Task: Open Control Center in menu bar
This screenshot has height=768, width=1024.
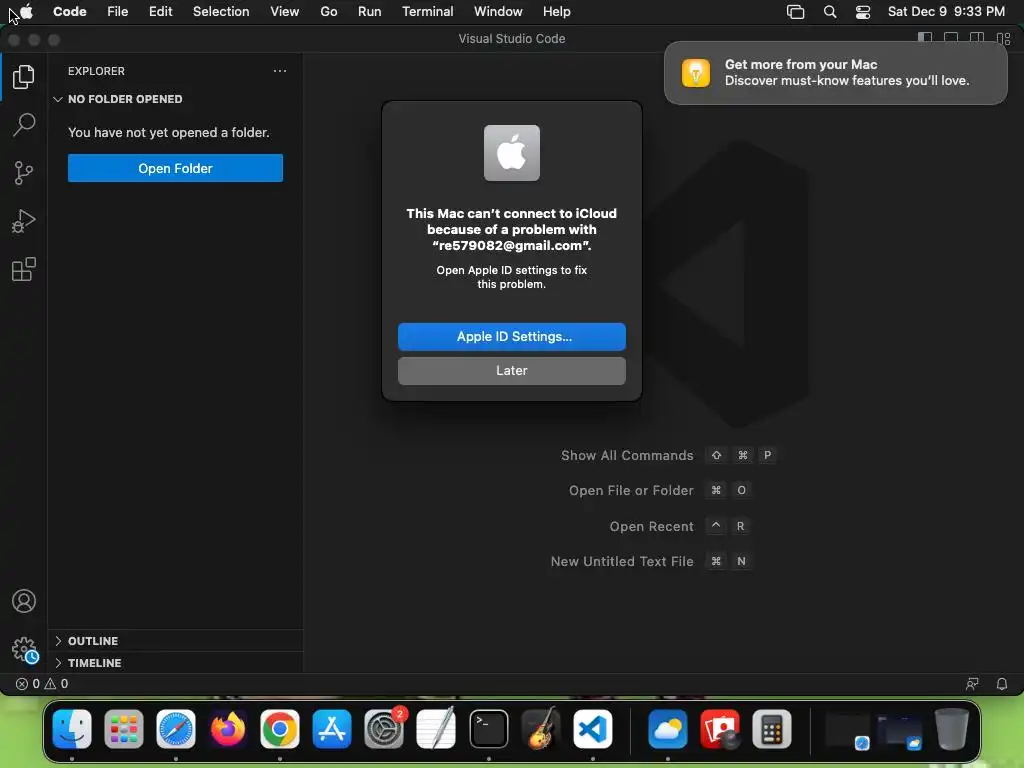Action: [863, 11]
